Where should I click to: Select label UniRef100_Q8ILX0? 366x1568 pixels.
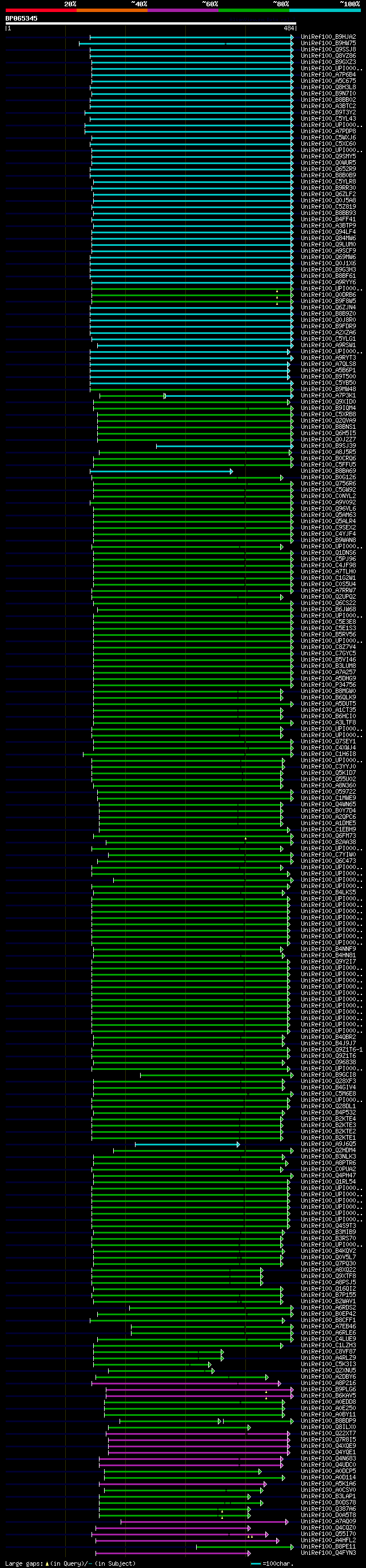[328, 1427]
